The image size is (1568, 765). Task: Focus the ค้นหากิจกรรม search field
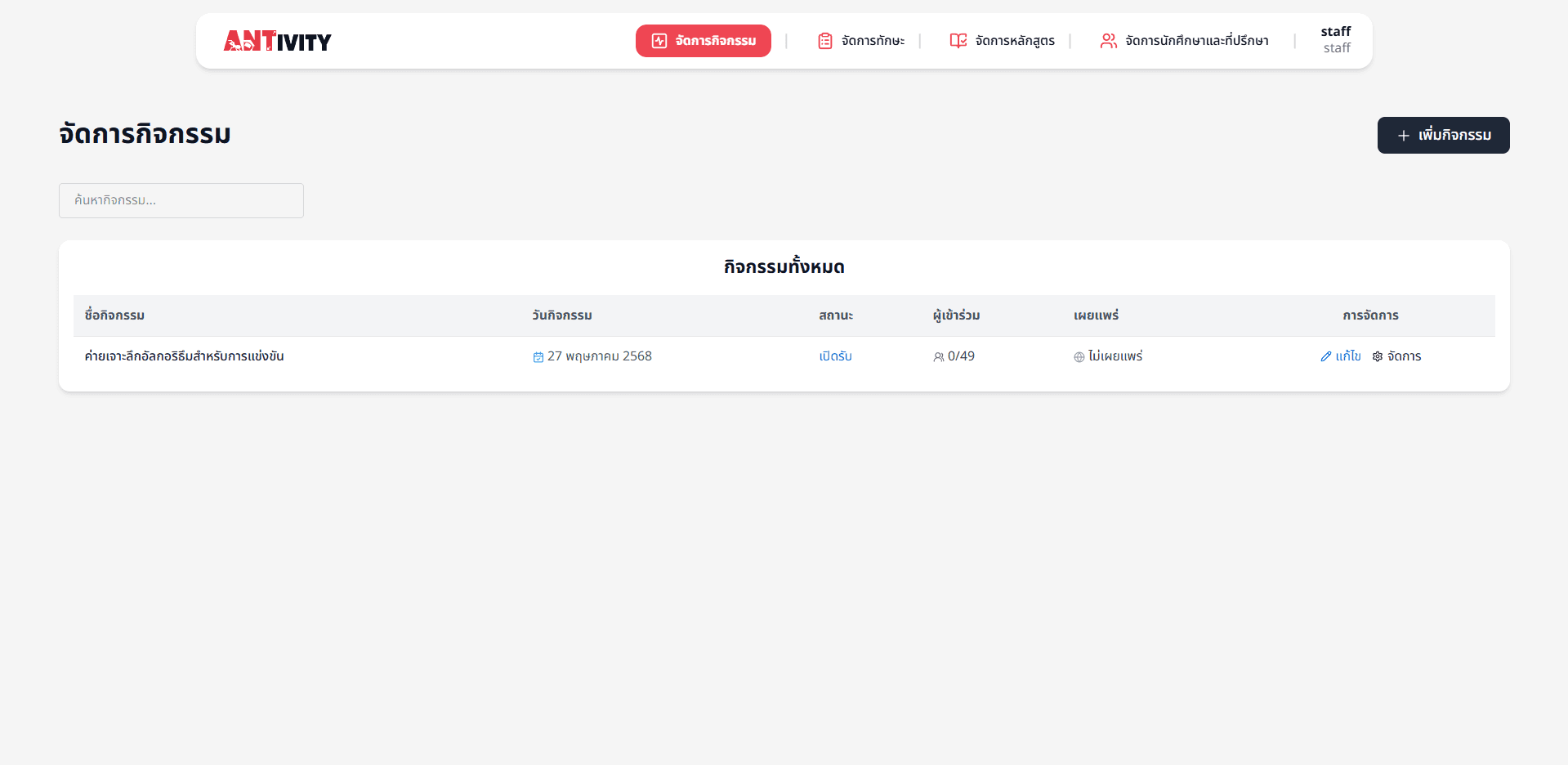pos(181,200)
